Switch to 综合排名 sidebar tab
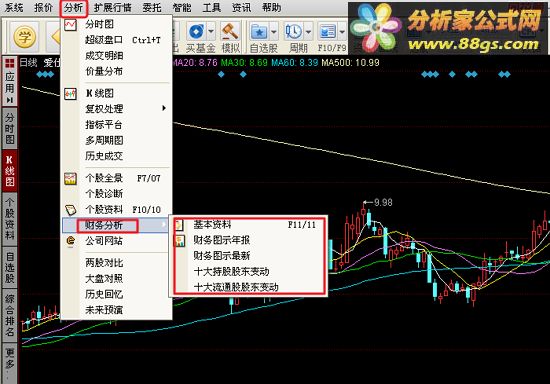 (9, 315)
